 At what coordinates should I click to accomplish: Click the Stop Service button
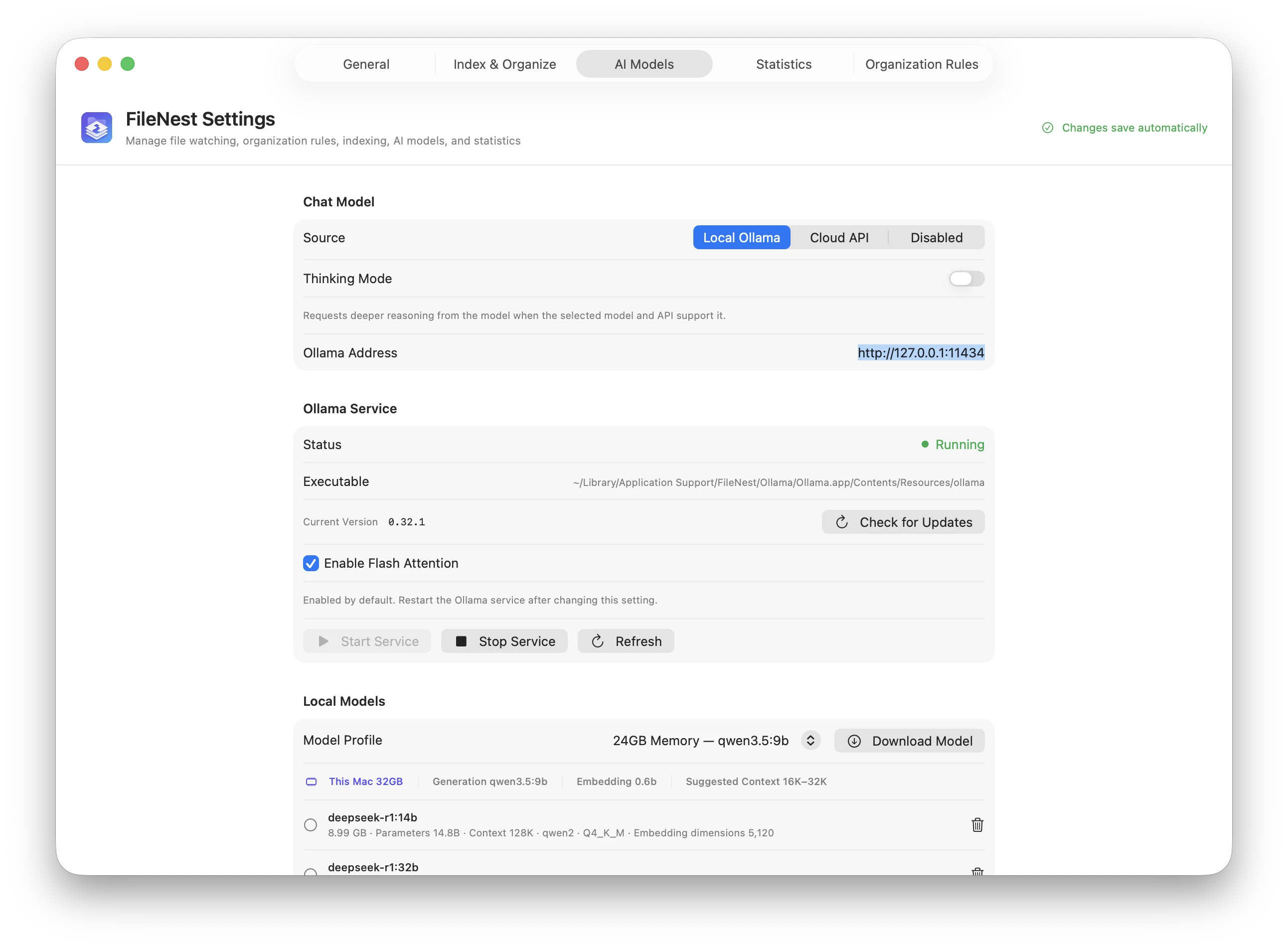(504, 641)
